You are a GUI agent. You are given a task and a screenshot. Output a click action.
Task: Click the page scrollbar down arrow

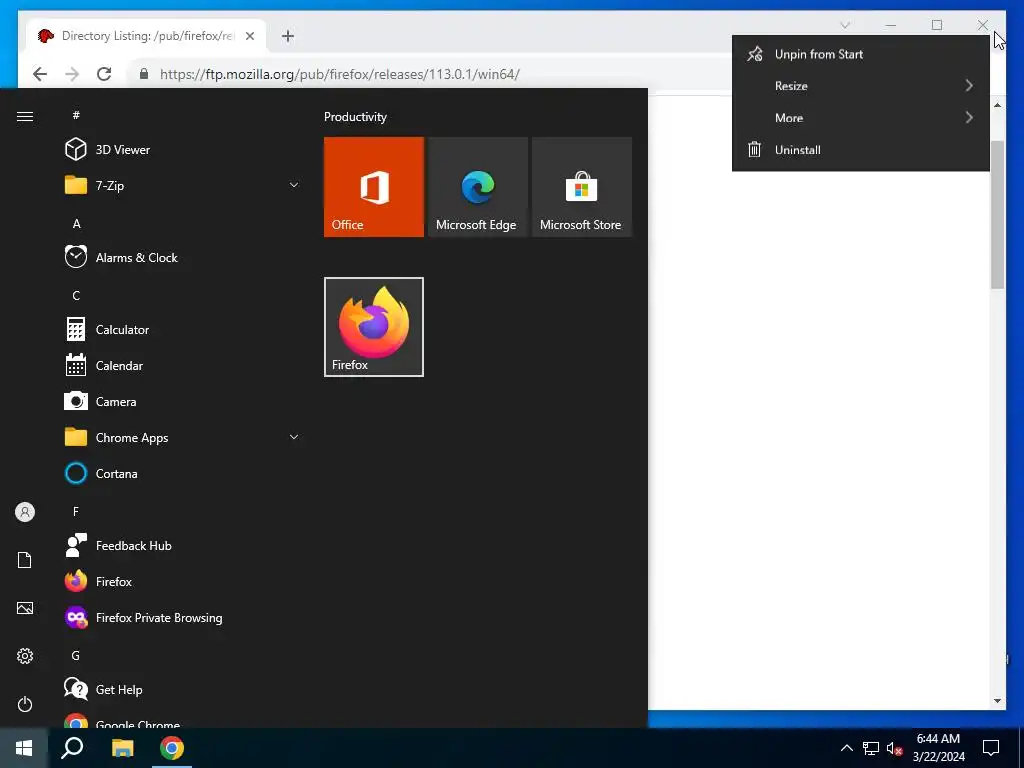[997, 701]
